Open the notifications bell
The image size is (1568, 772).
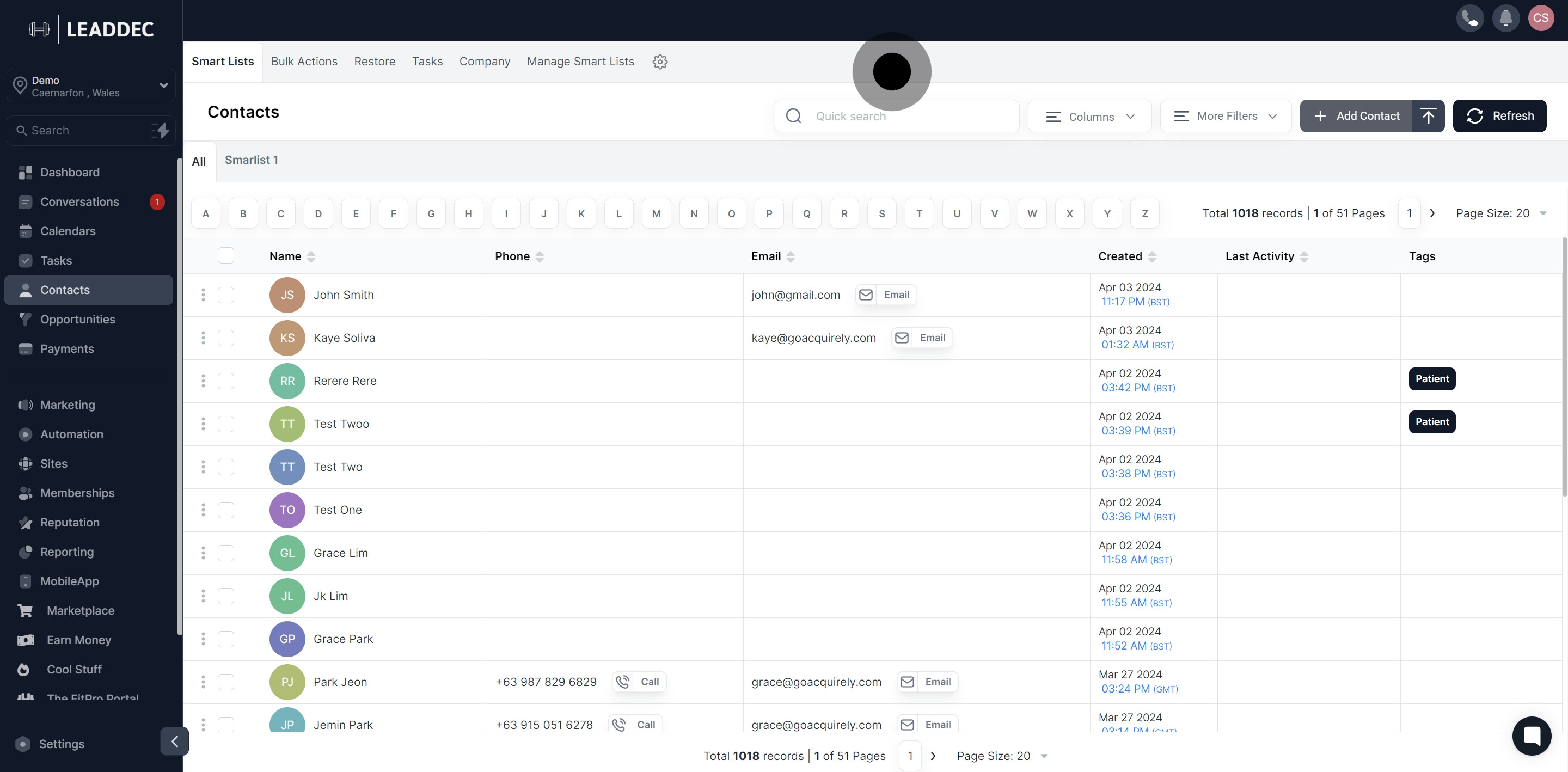1505,19
